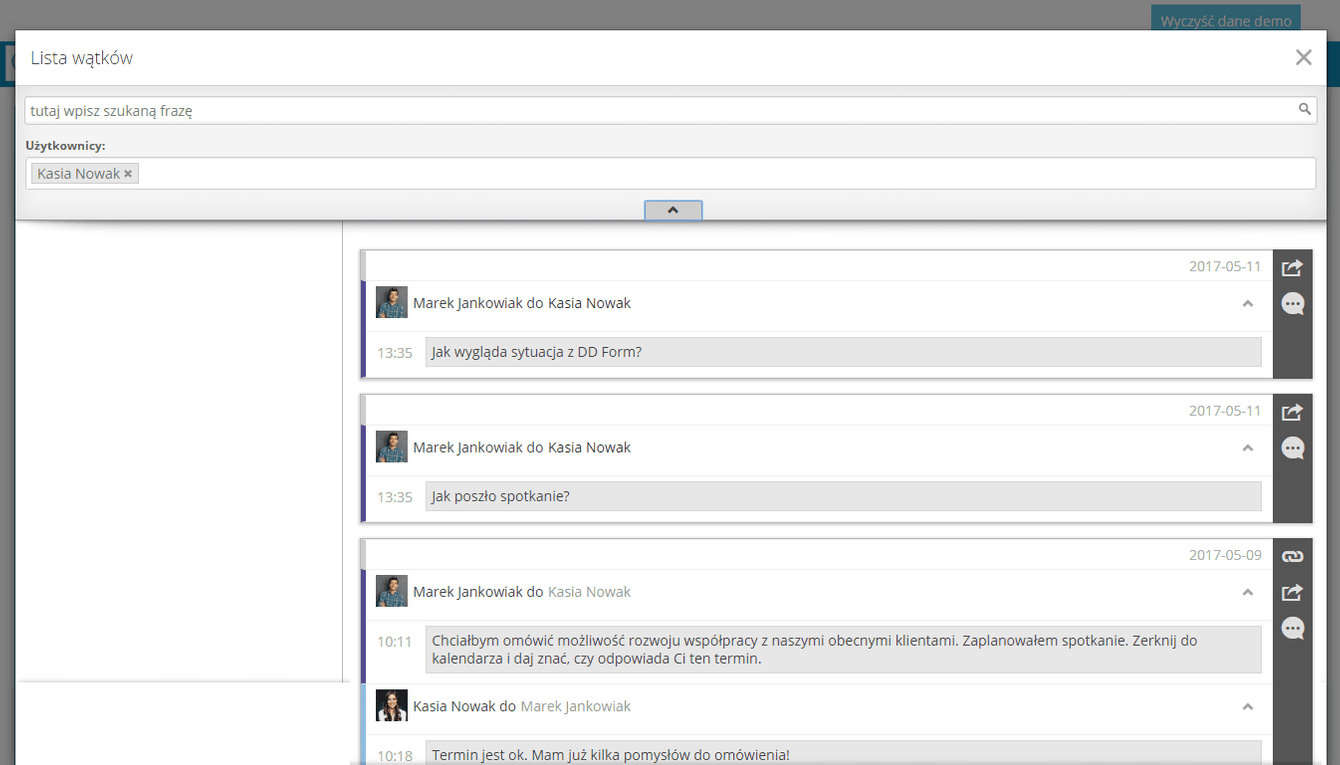
Task: Click the search magnifier icon
Action: click(1304, 110)
